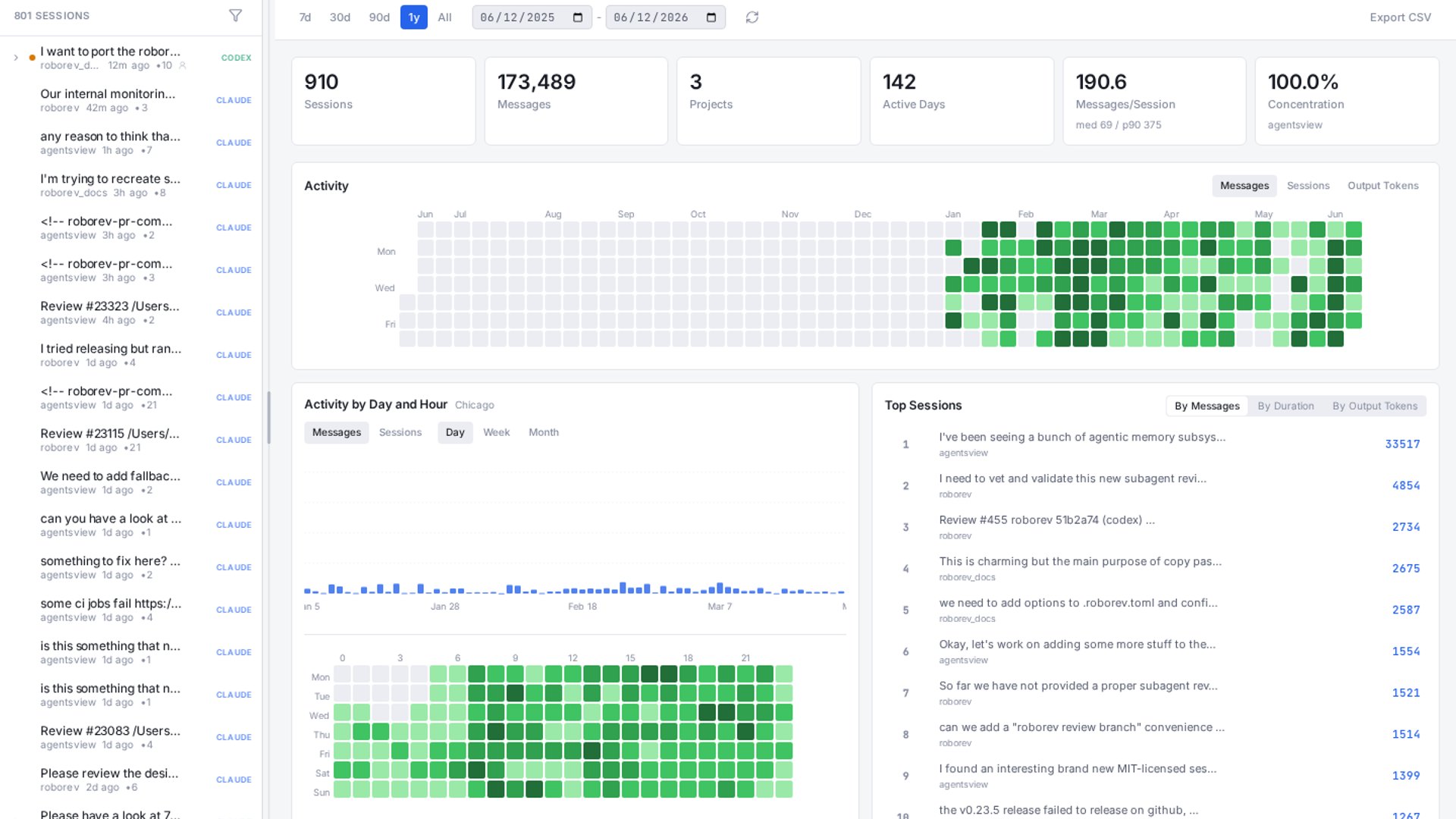1456x819 pixels.
Task: Click the 4854 message count value
Action: 1405,485
